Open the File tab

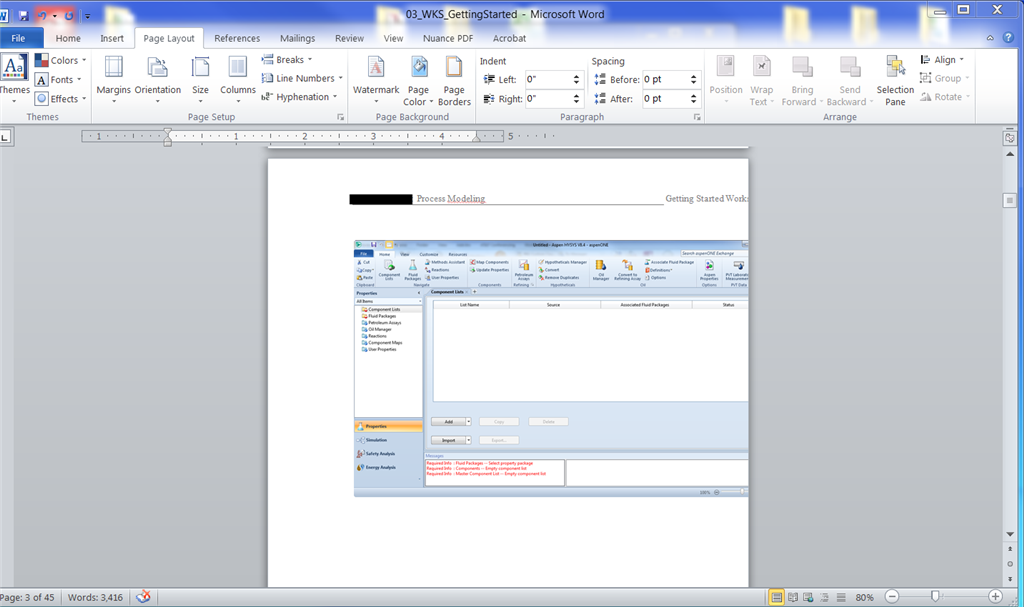[x=19, y=38]
